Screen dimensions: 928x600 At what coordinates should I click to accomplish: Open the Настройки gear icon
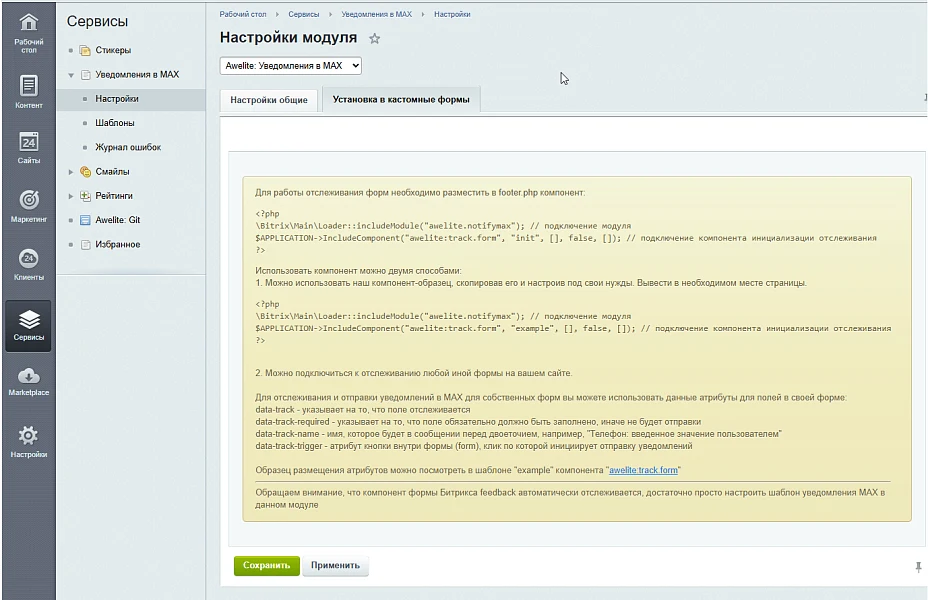click(x=28, y=436)
